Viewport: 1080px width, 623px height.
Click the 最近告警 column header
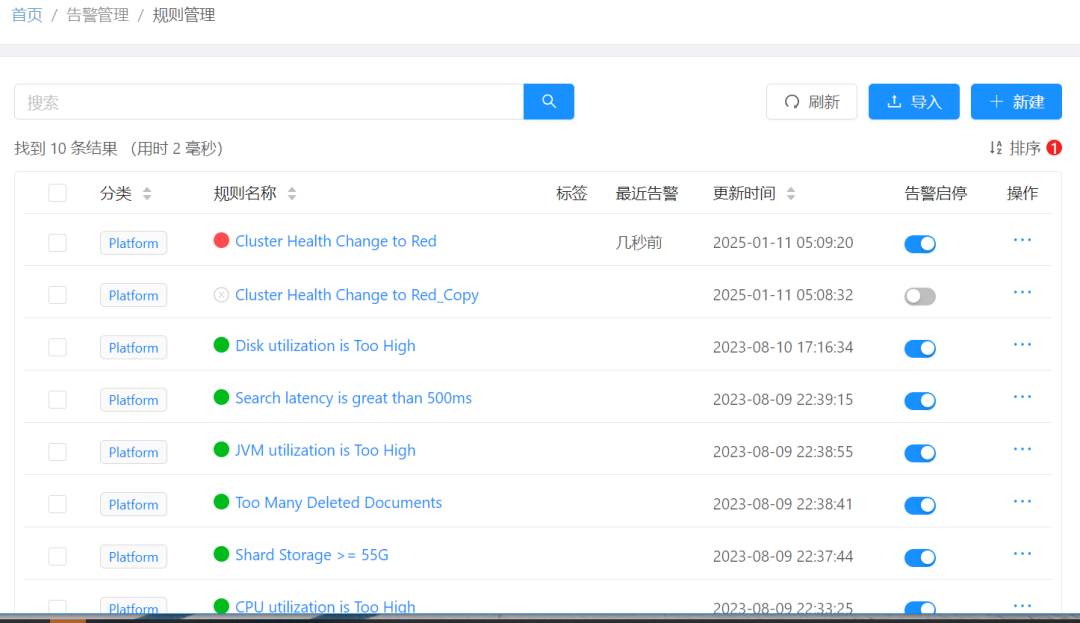[646, 193]
